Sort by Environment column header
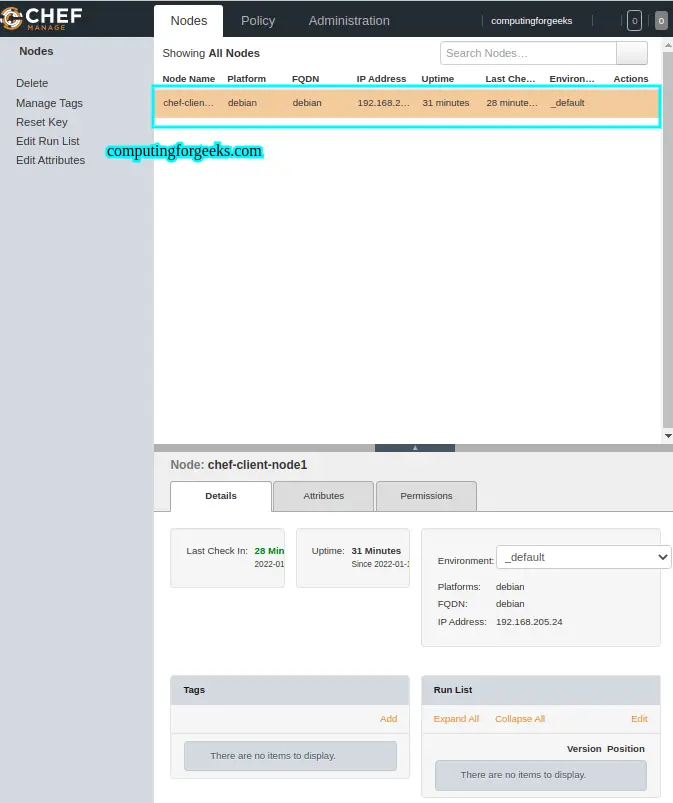 [572, 79]
